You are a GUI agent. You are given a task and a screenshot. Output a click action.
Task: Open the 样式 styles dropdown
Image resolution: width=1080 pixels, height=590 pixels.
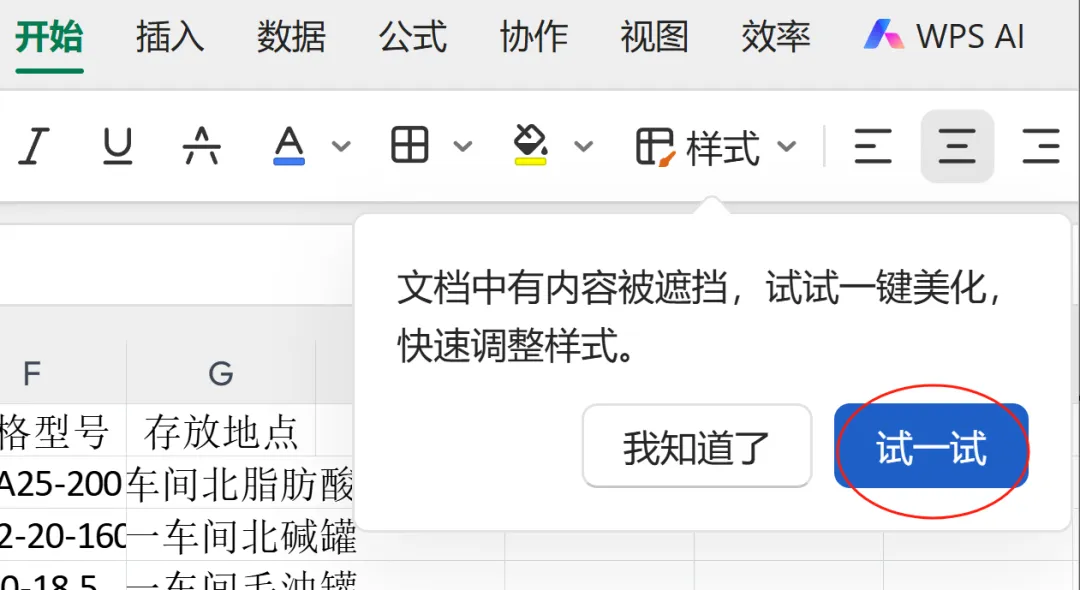click(x=716, y=147)
